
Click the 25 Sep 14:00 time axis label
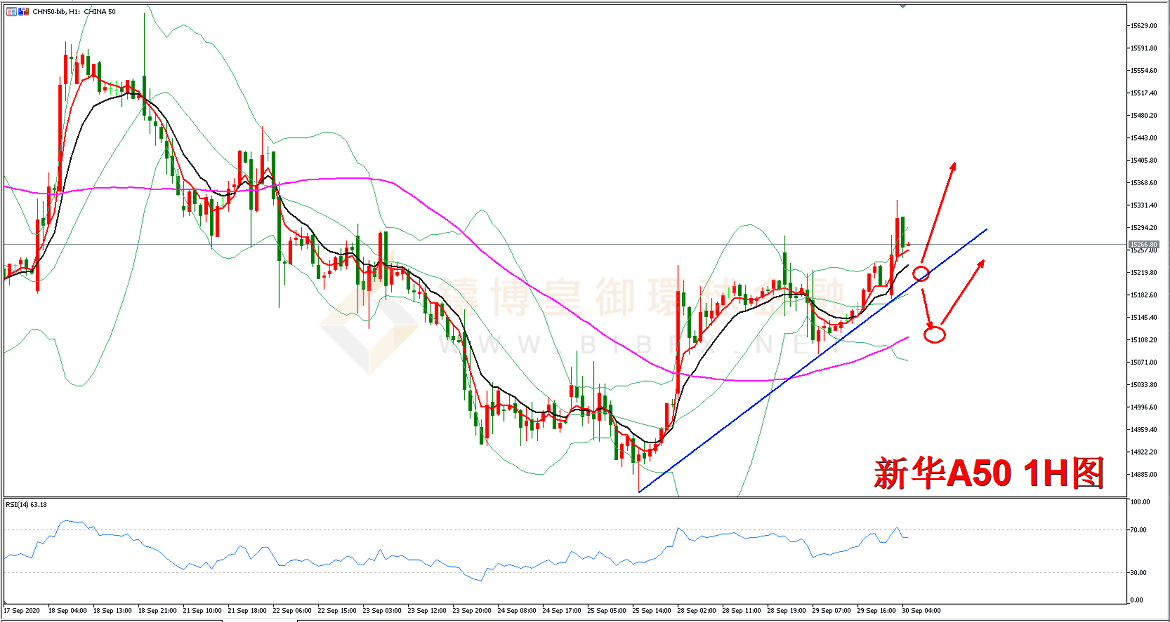[649, 610]
